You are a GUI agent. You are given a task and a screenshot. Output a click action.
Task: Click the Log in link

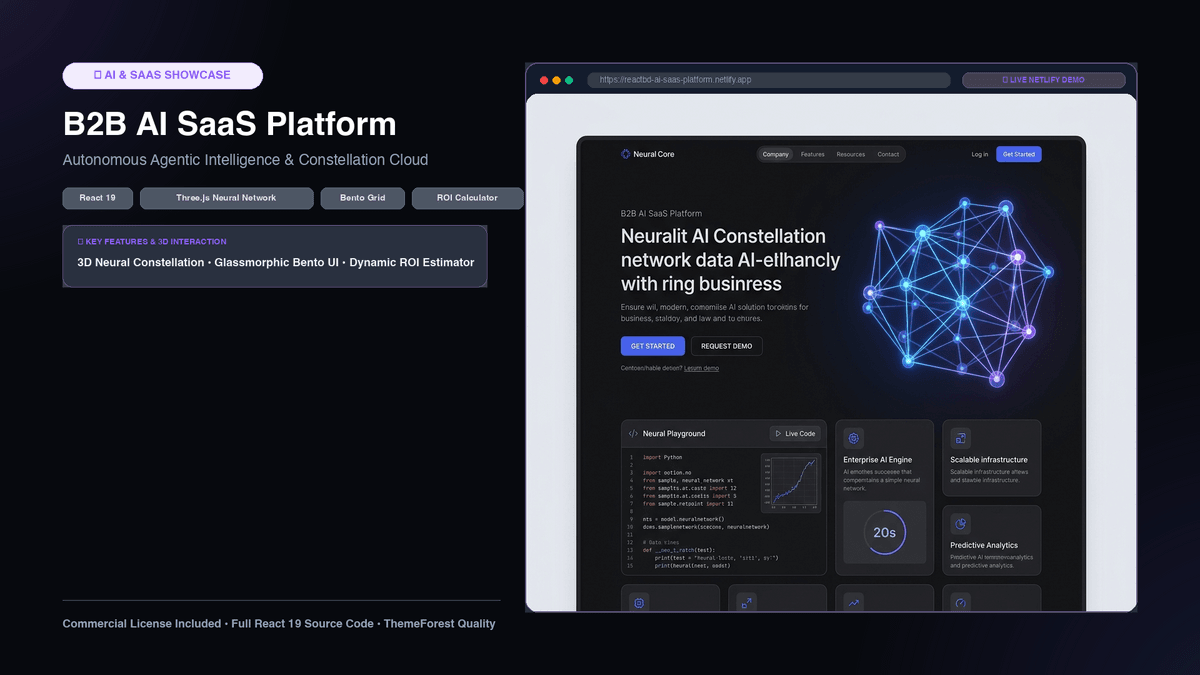coord(980,154)
